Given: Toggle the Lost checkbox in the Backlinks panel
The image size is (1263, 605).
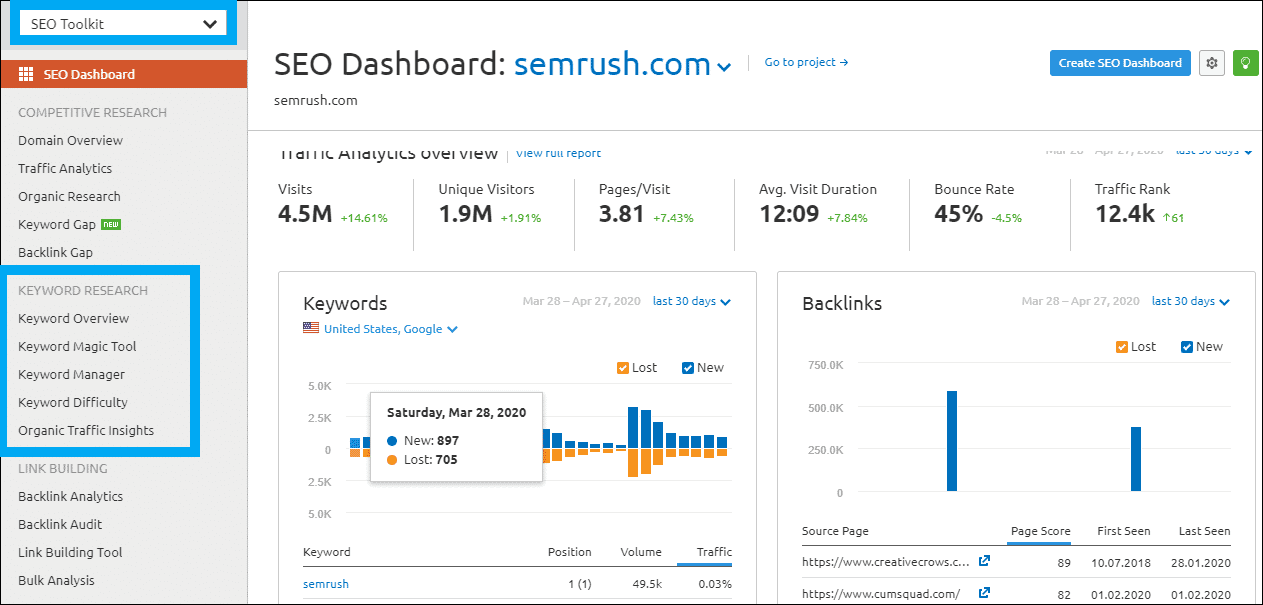Looking at the screenshot, I should click(x=1121, y=346).
